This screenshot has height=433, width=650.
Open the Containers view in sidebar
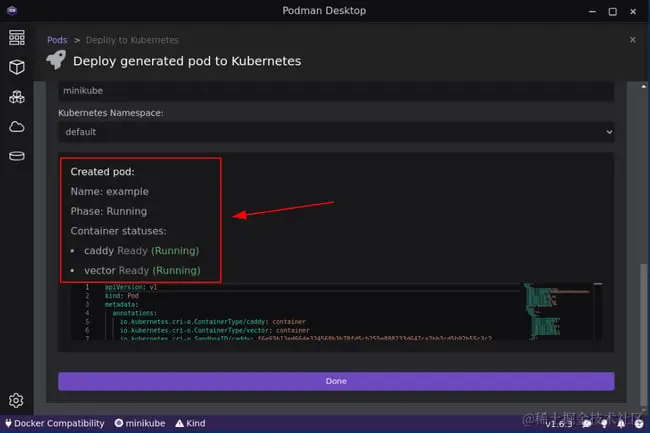17,67
